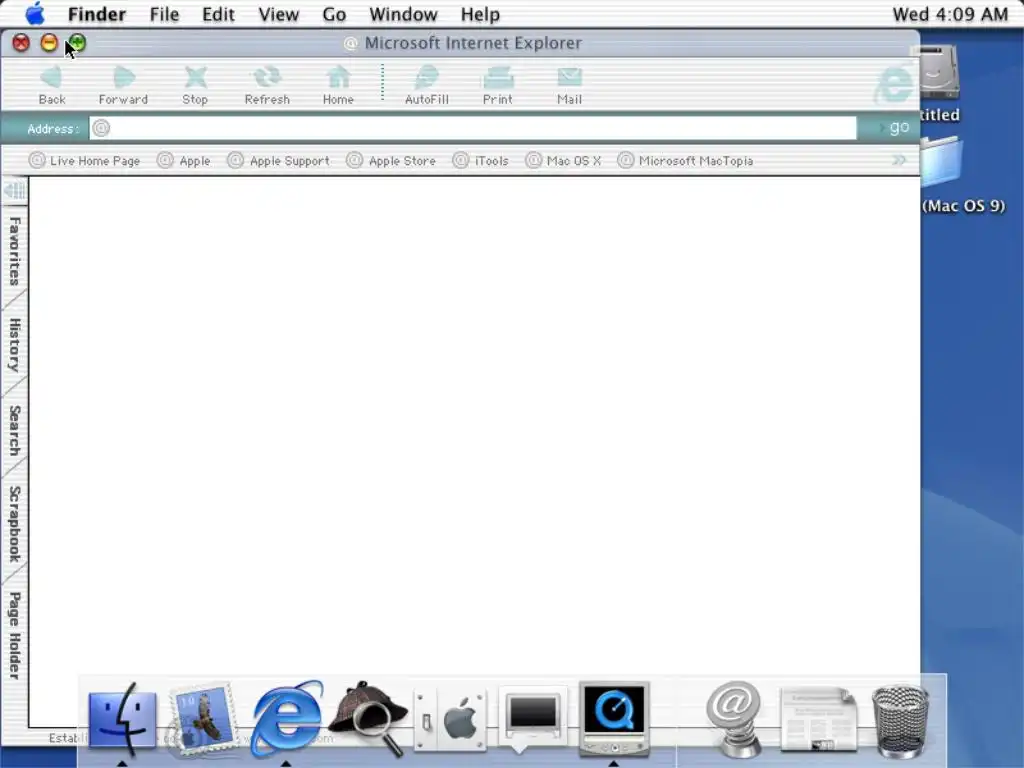The height and width of the screenshot is (768, 1024).
Task: Open the Apple favorites bar link
Action: tap(184, 161)
